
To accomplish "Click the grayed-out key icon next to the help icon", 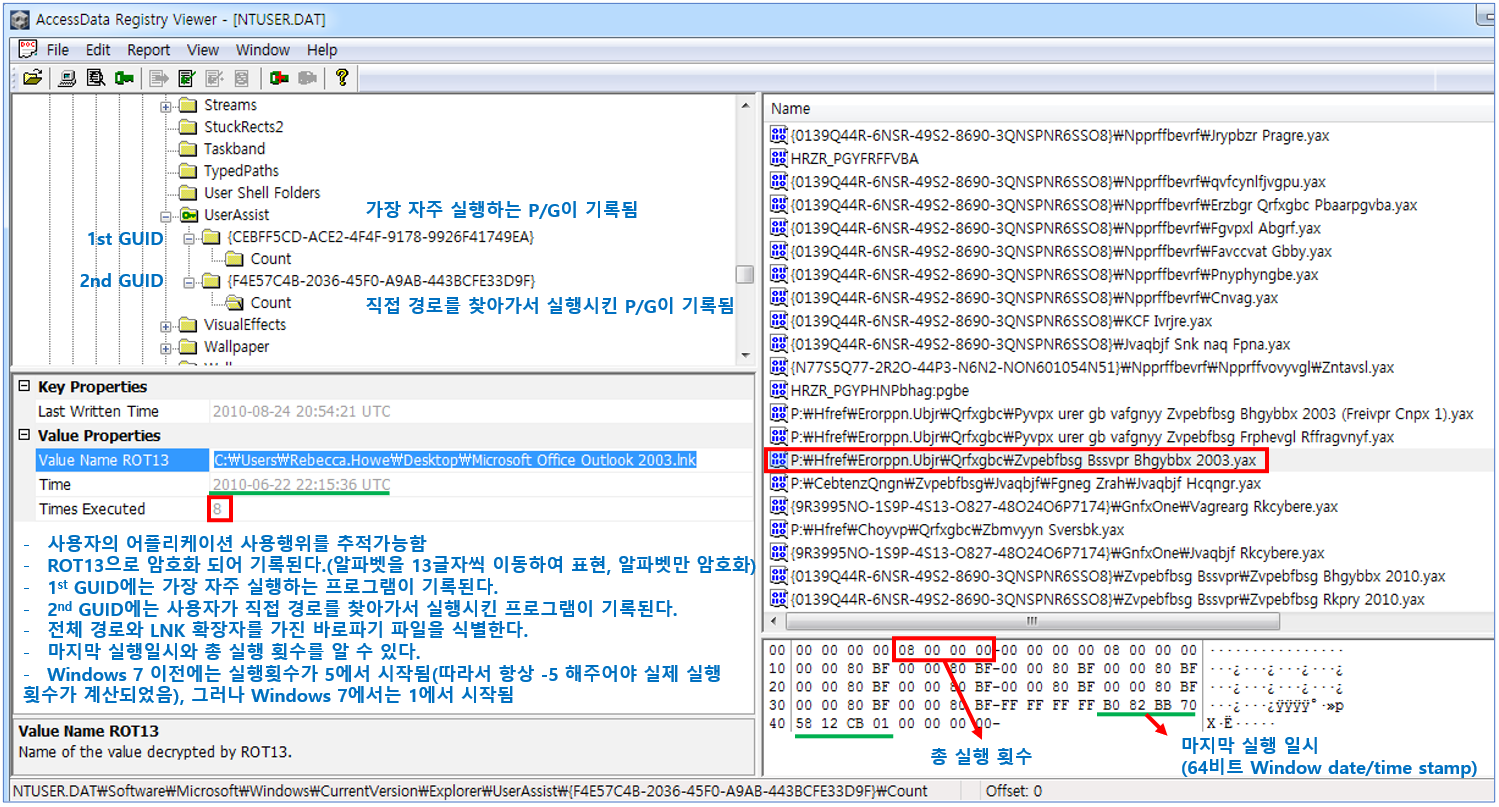I will coord(307,77).
